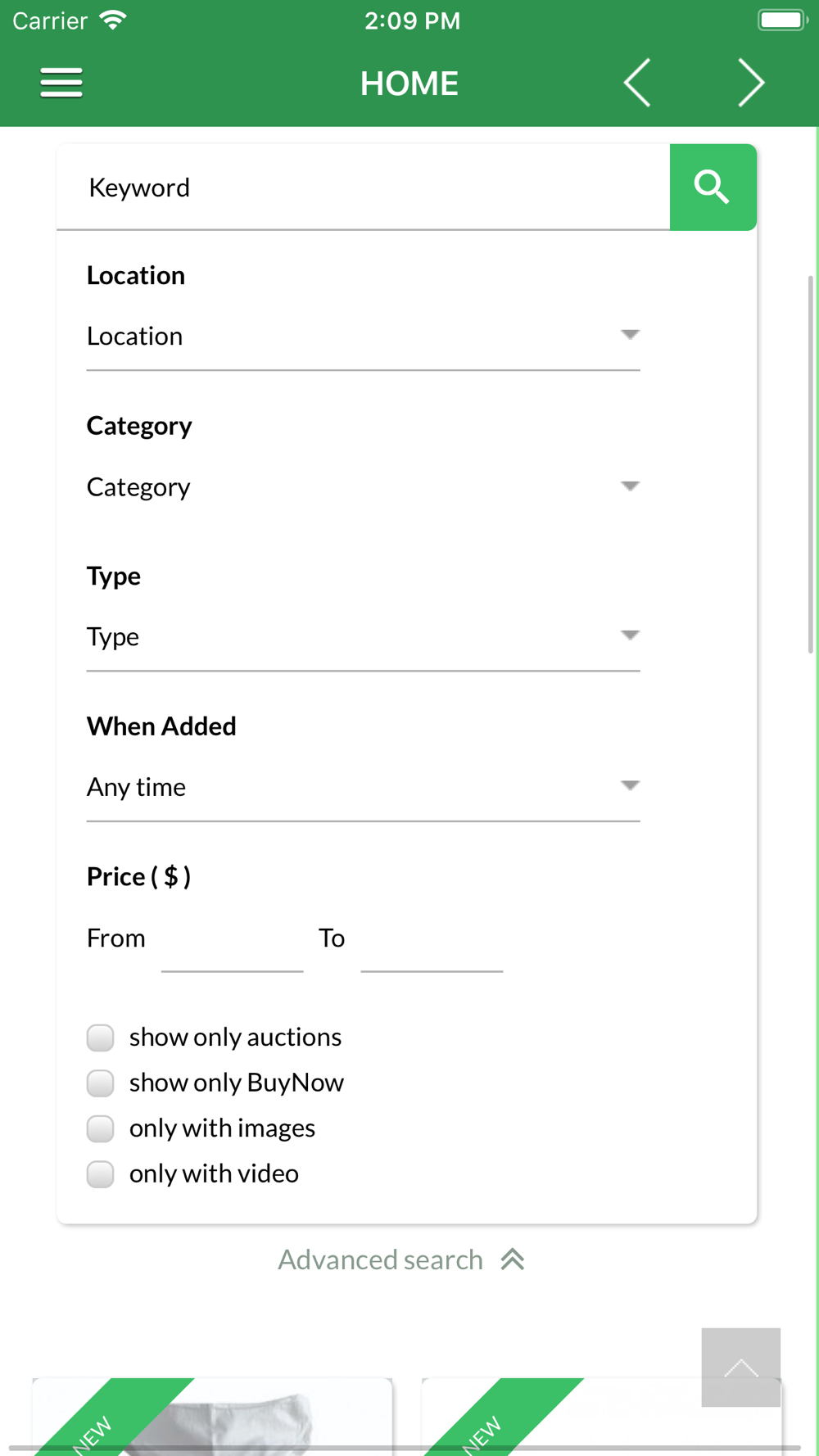Screen dimensions: 819x1456
Task: Open the hamburger menu
Action: [x=61, y=83]
